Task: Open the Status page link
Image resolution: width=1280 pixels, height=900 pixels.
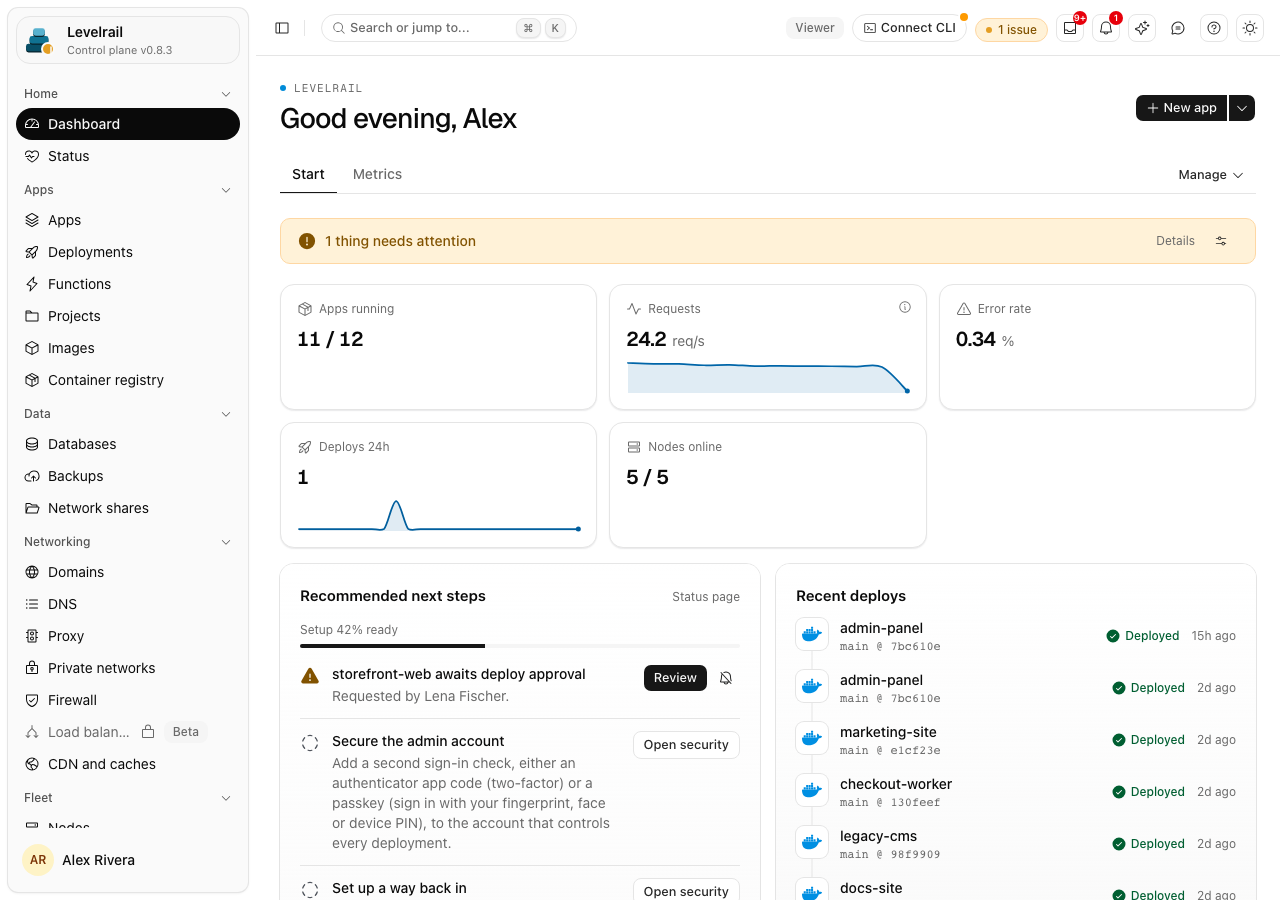Action: (706, 597)
